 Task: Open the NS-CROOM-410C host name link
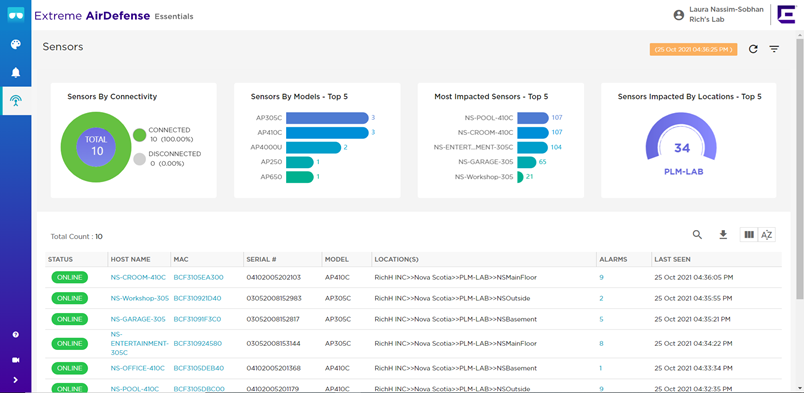coord(138,277)
